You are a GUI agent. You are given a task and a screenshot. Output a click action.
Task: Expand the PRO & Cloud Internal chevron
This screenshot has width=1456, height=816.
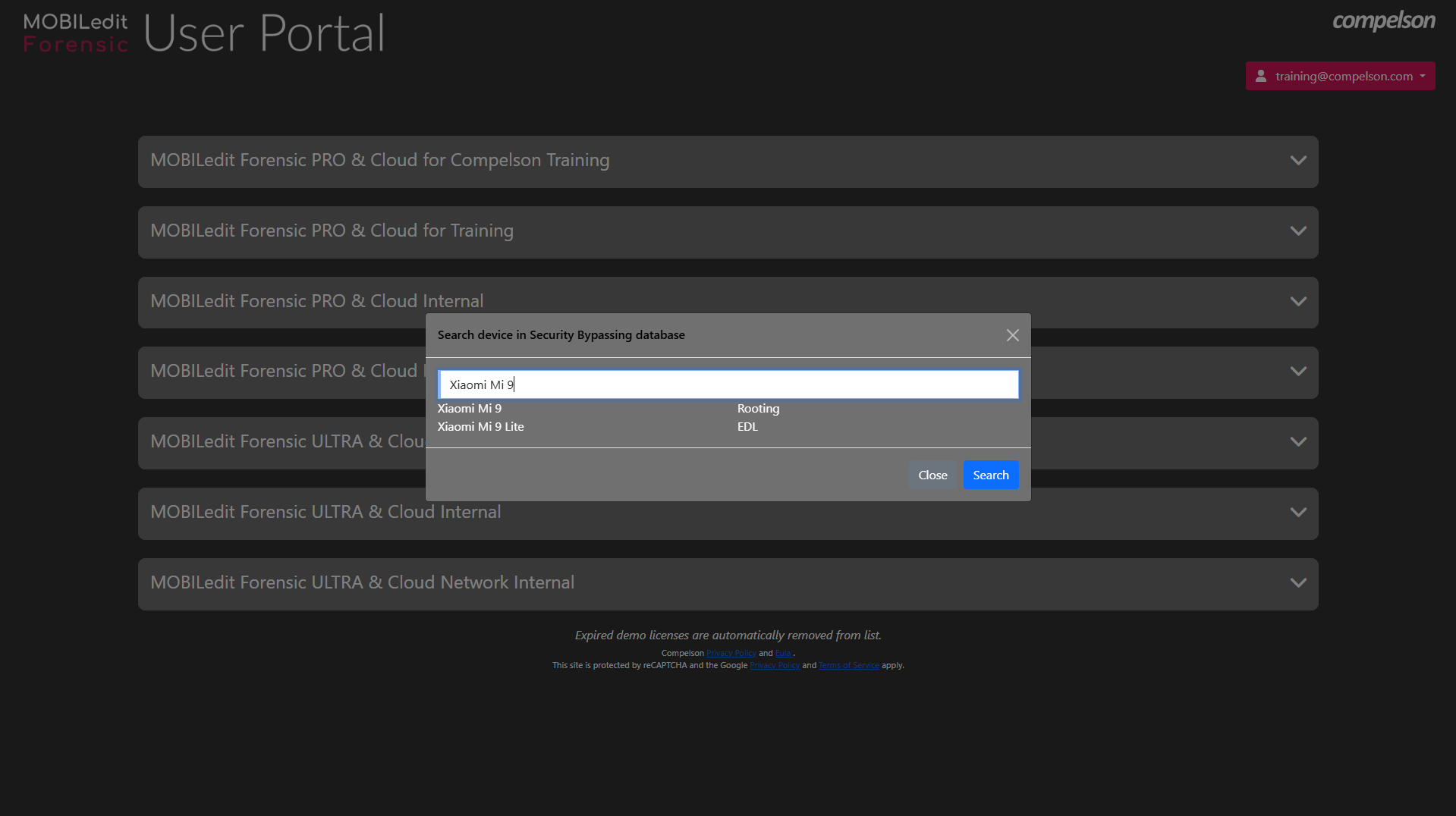click(x=1298, y=301)
